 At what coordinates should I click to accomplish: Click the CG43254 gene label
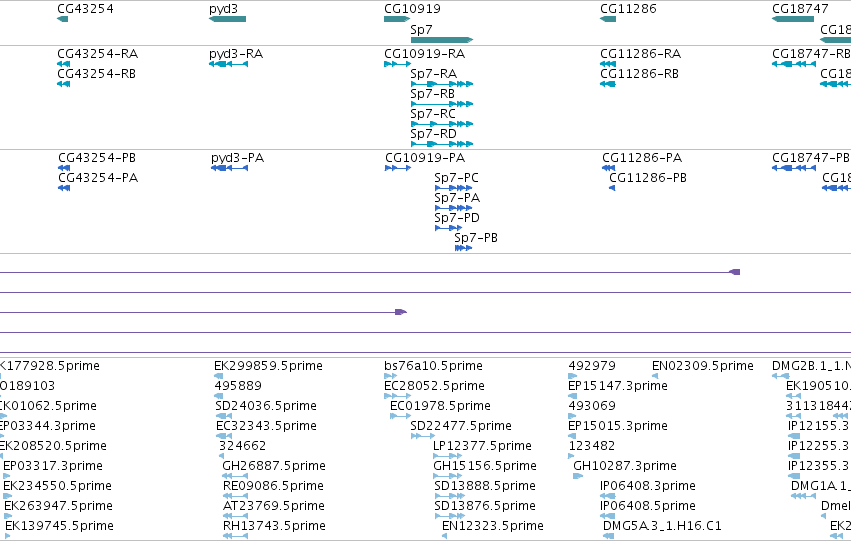coord(85,9)
